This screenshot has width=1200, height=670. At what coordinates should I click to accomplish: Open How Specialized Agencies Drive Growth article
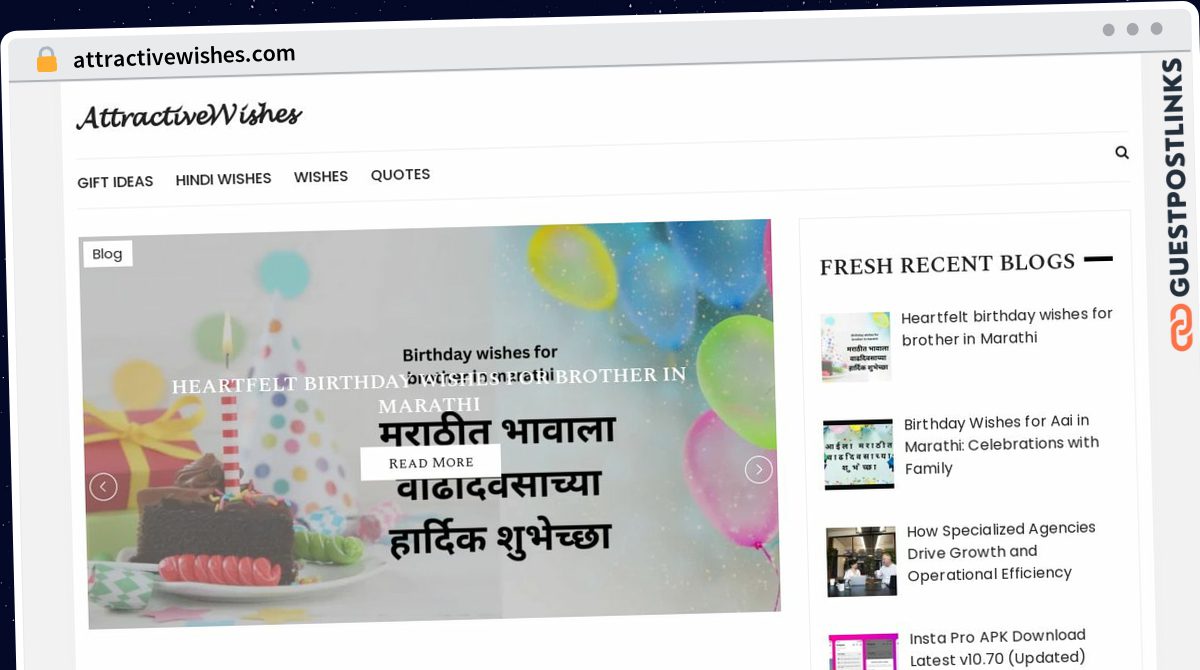(x=1001, y=551)
